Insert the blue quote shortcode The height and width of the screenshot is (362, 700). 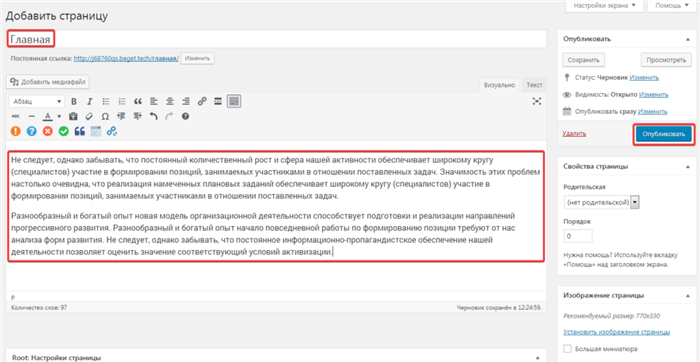pyautogui.click(x=80, y=131)
